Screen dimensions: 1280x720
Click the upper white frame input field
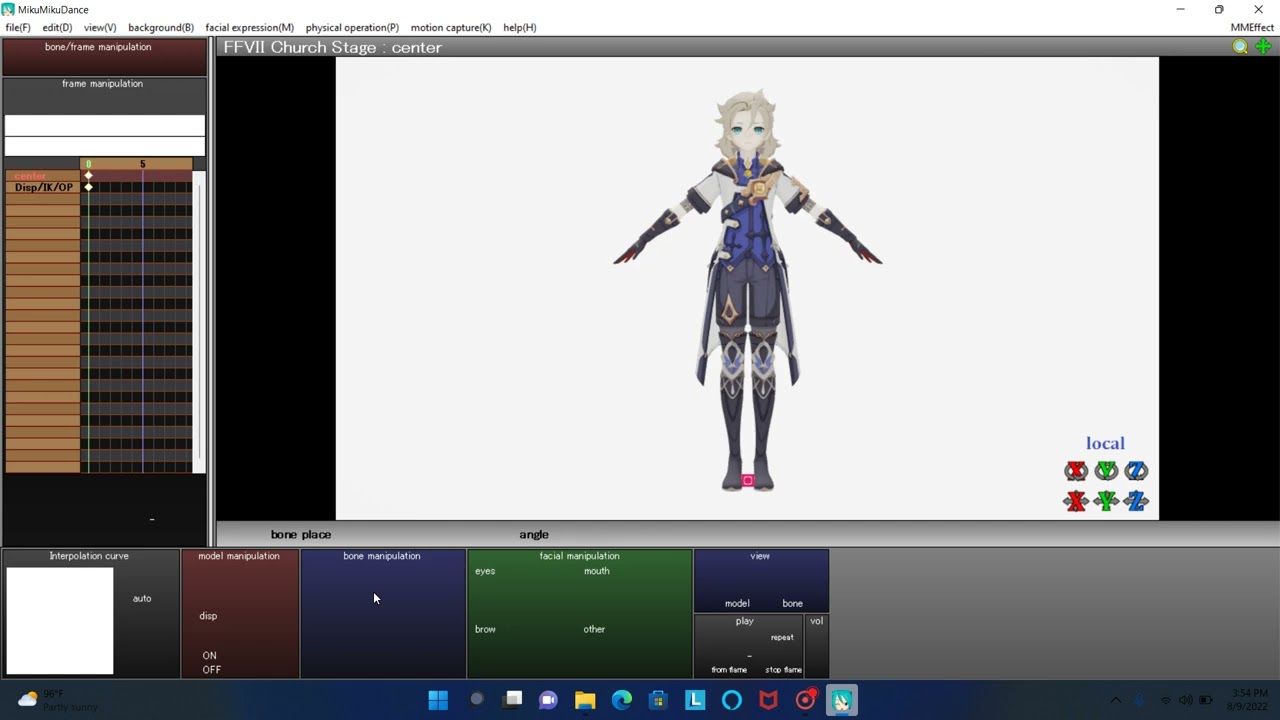[x=104, y=125]
